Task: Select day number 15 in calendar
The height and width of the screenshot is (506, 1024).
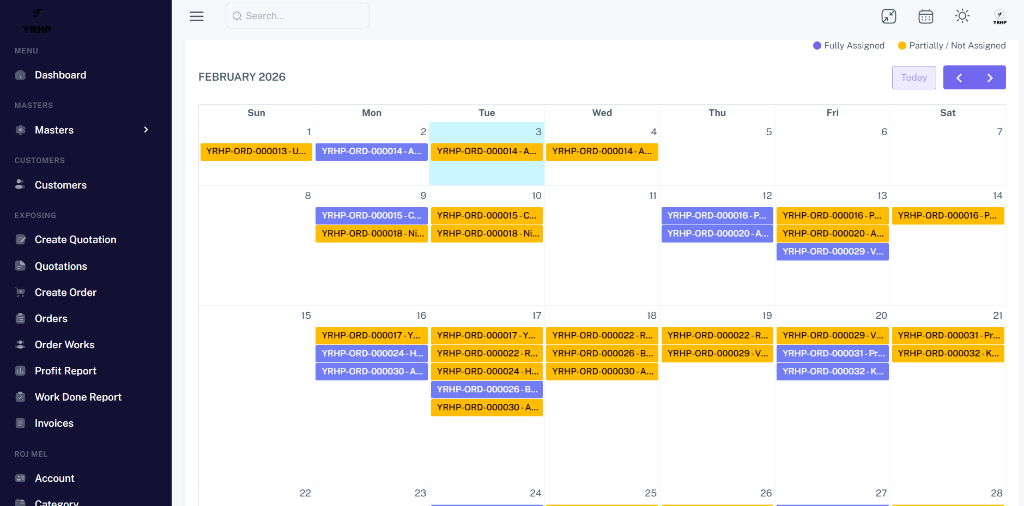Action: click(306, 316)
